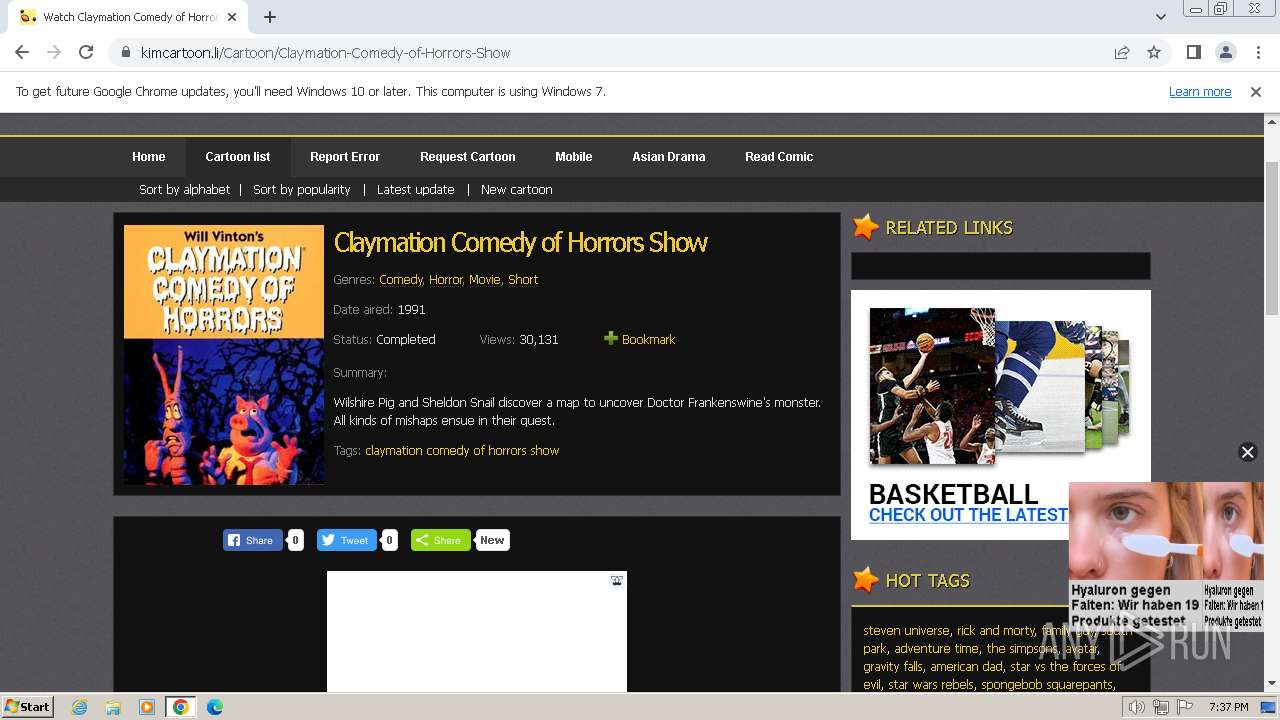The image size is (1280, 720).
Task: Open Windows Media Player from taskbar
Action: [x=147, y=707]
